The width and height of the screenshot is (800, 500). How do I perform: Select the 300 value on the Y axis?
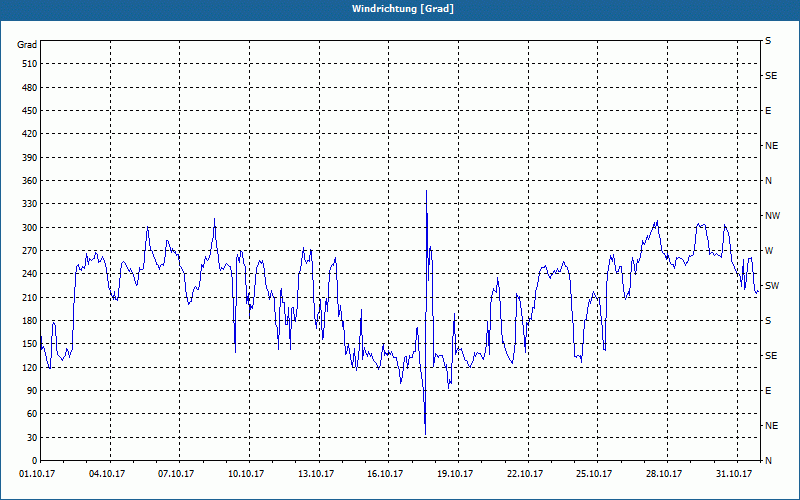(30, 228)
